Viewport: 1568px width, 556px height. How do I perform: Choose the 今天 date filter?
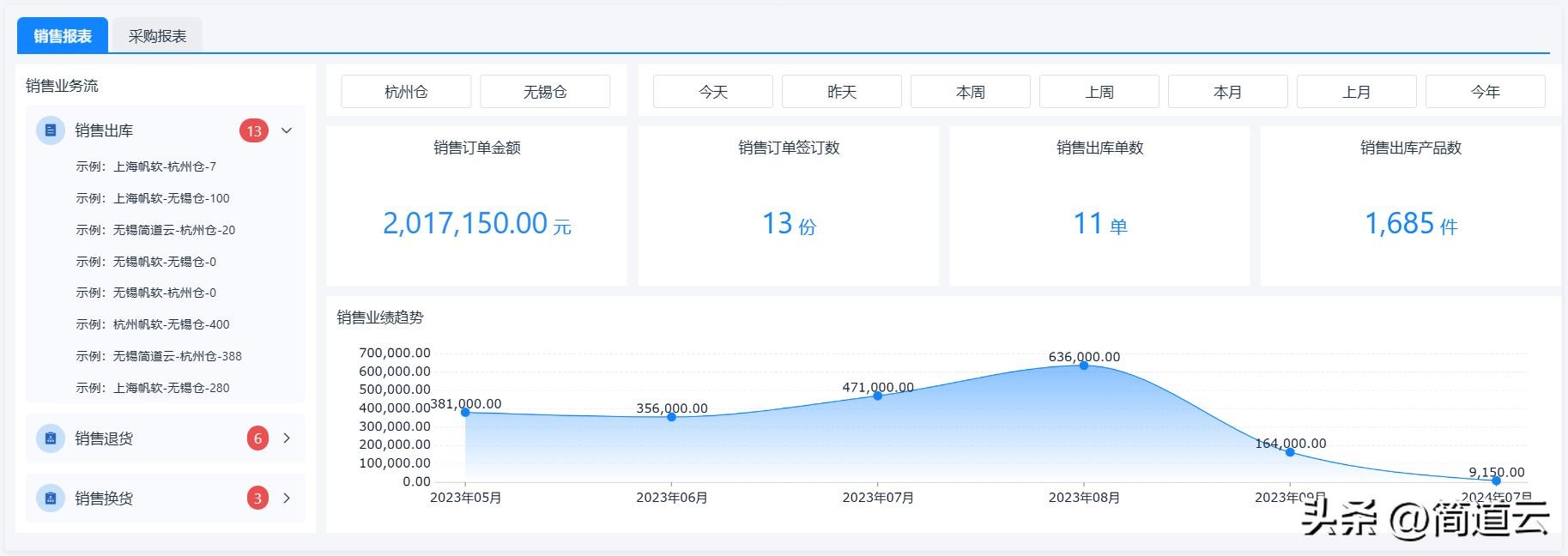click(x=712, y=92)
